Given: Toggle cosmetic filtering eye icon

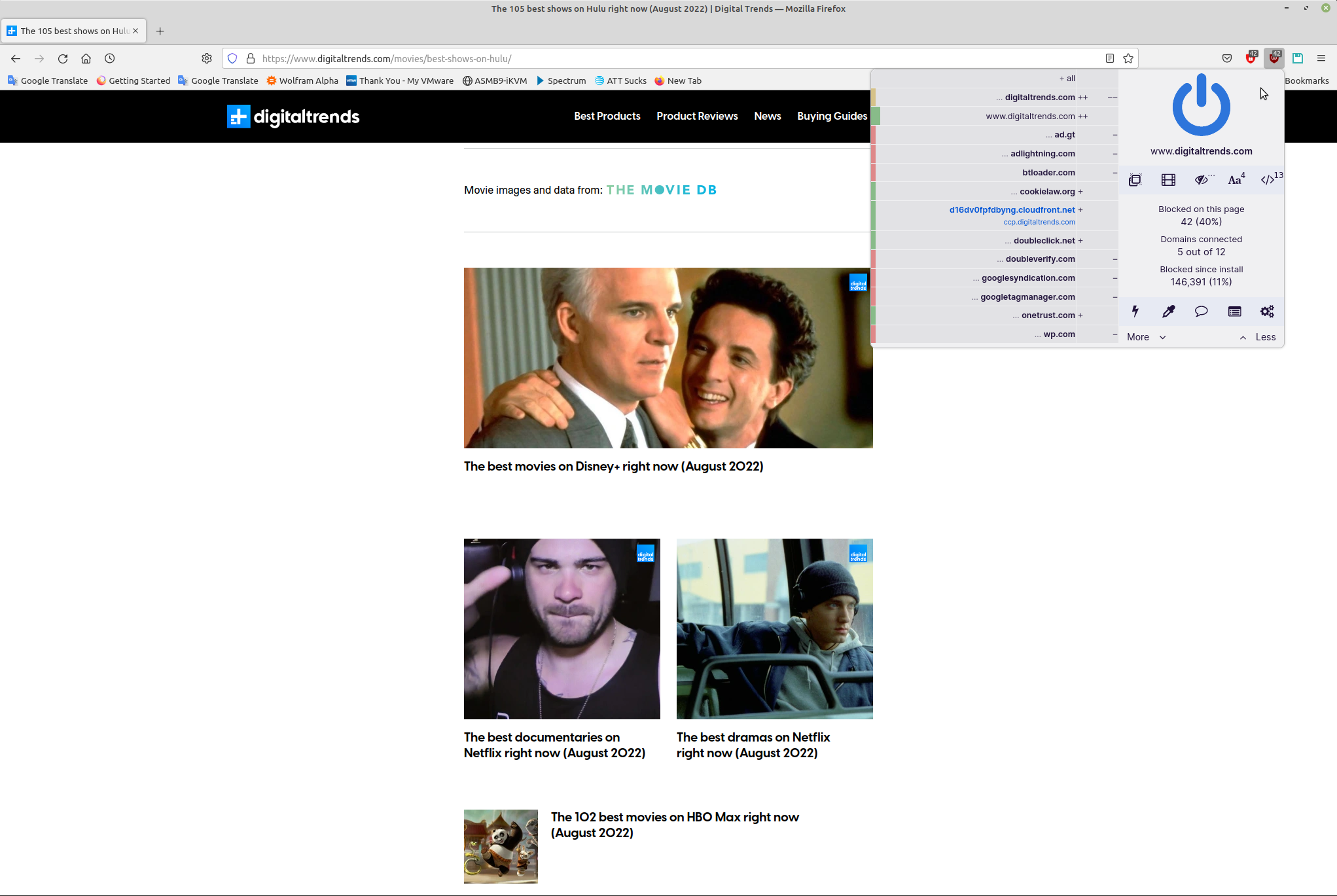Looking at the screenshot, I should pyautogui.click(x=1202, y=180).
